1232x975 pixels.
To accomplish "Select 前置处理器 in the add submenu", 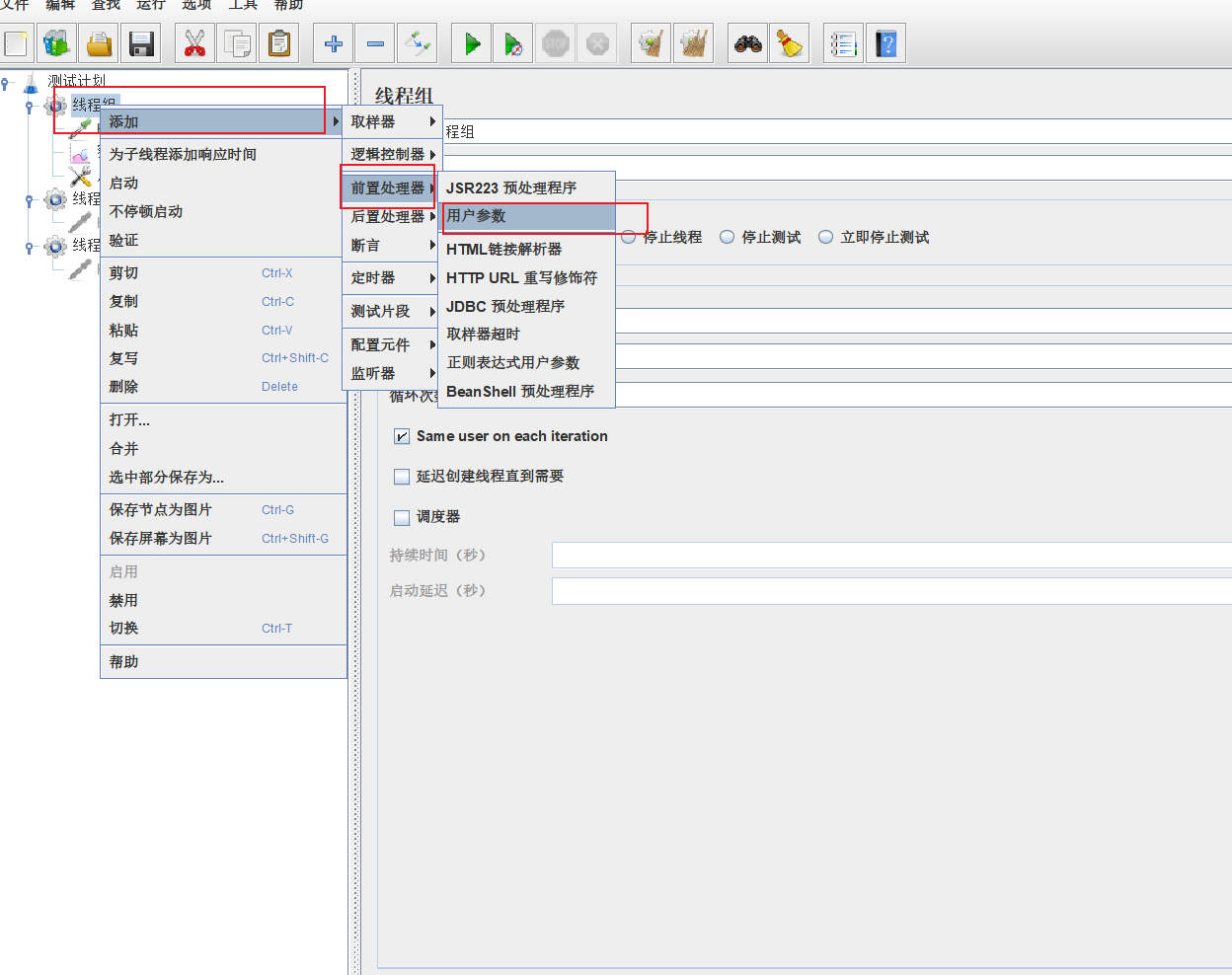I will pyautogui.click(x=392, y=187).
